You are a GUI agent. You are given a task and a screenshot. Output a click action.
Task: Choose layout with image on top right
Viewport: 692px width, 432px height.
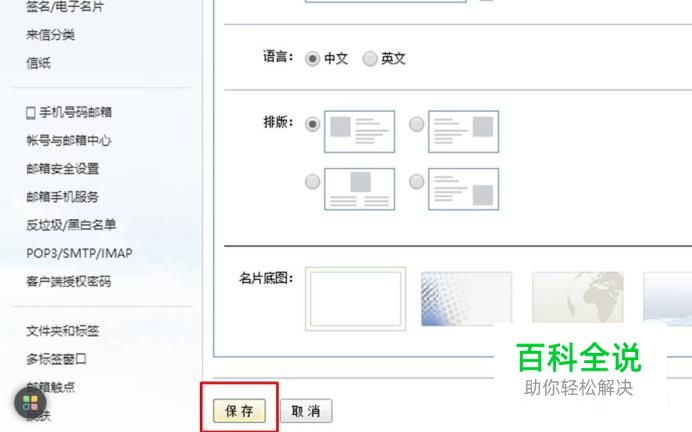click(x=463, y=131)
